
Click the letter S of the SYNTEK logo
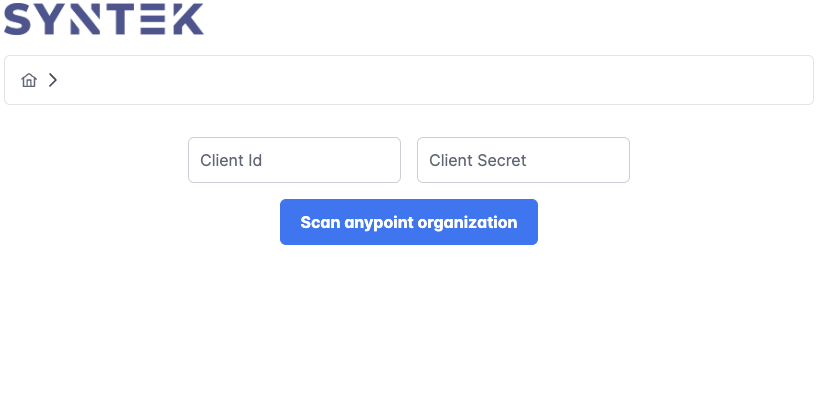pos(18,19)
